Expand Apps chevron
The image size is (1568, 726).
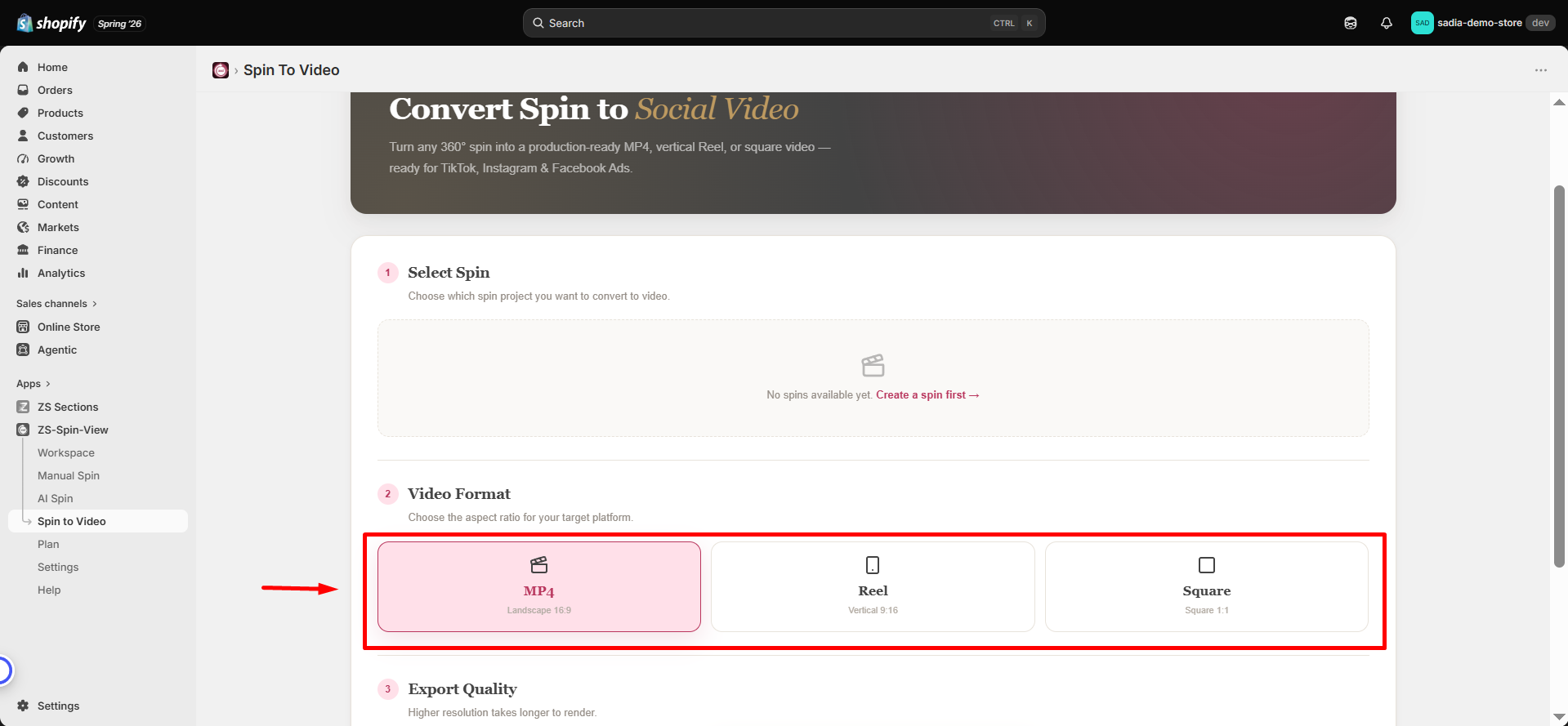point(48,384)
